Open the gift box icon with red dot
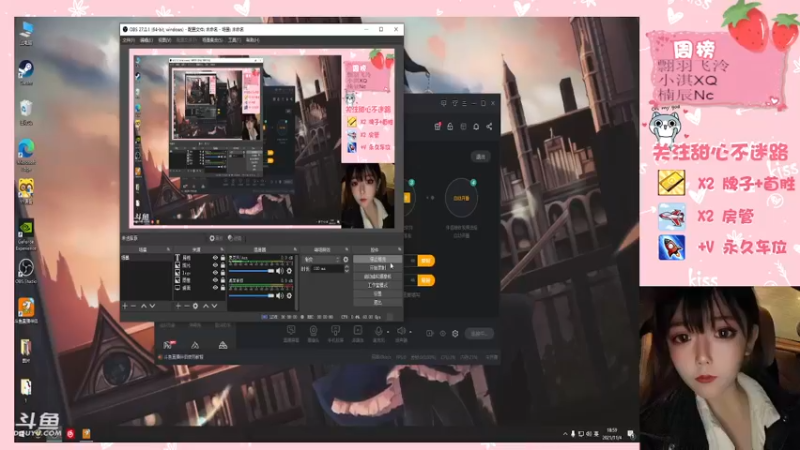The width and height of the screenshot is (800, 450). (x=438, y=126)
